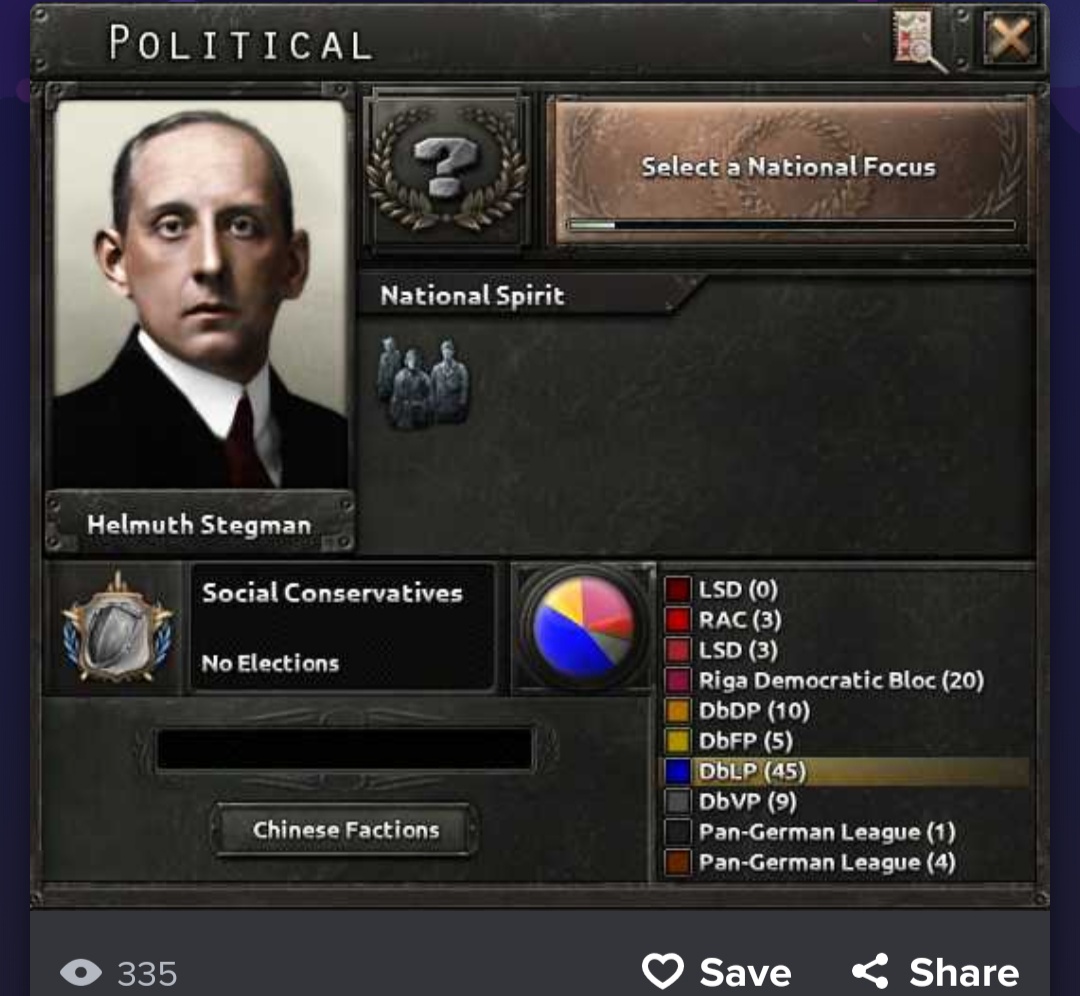Open the party popularity pie chart

click(x=584, y=625)
